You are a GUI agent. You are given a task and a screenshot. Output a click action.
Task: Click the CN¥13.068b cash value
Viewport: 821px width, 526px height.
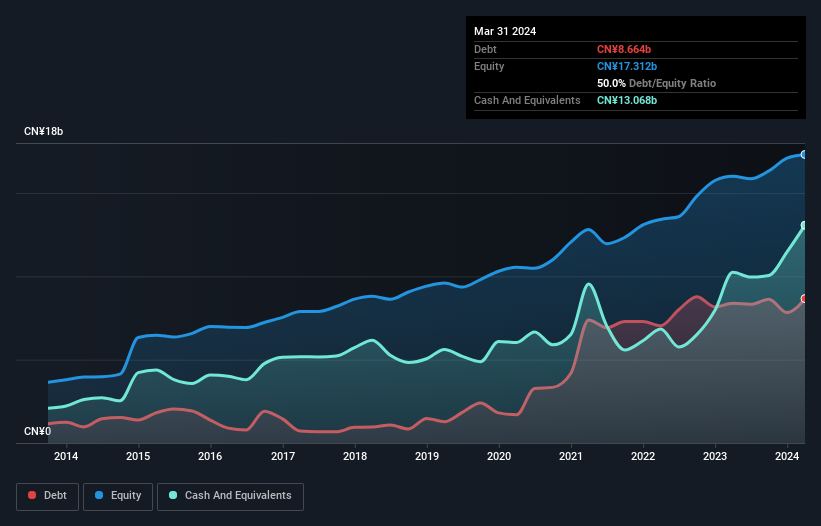[x=627, y=100]
